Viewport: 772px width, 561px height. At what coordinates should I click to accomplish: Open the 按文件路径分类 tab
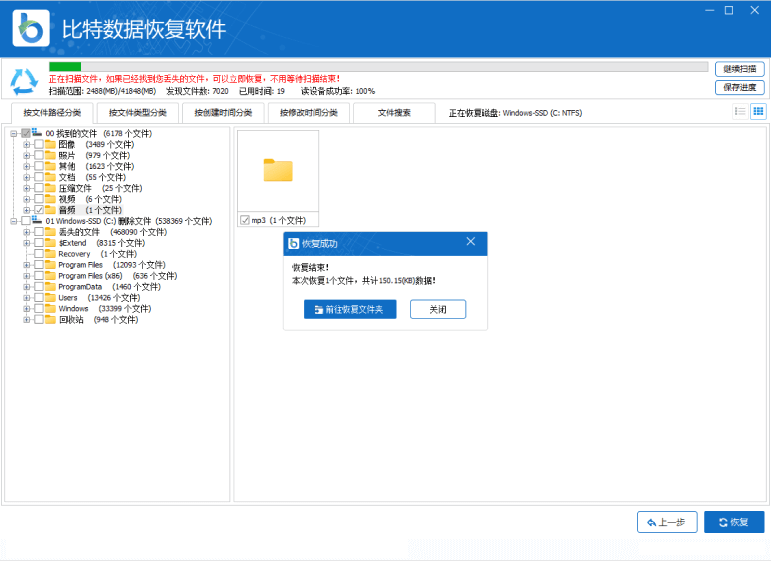pos(52,113)
